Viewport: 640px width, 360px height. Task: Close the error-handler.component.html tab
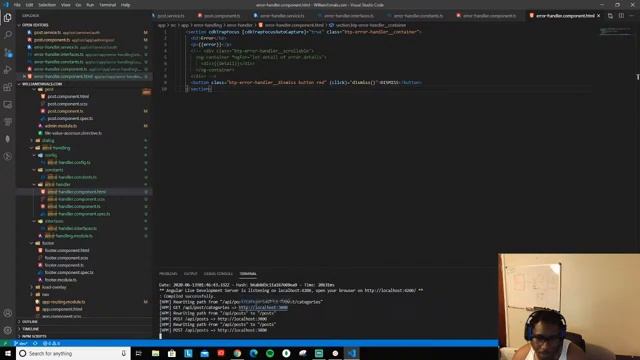(x=599, y=16)
